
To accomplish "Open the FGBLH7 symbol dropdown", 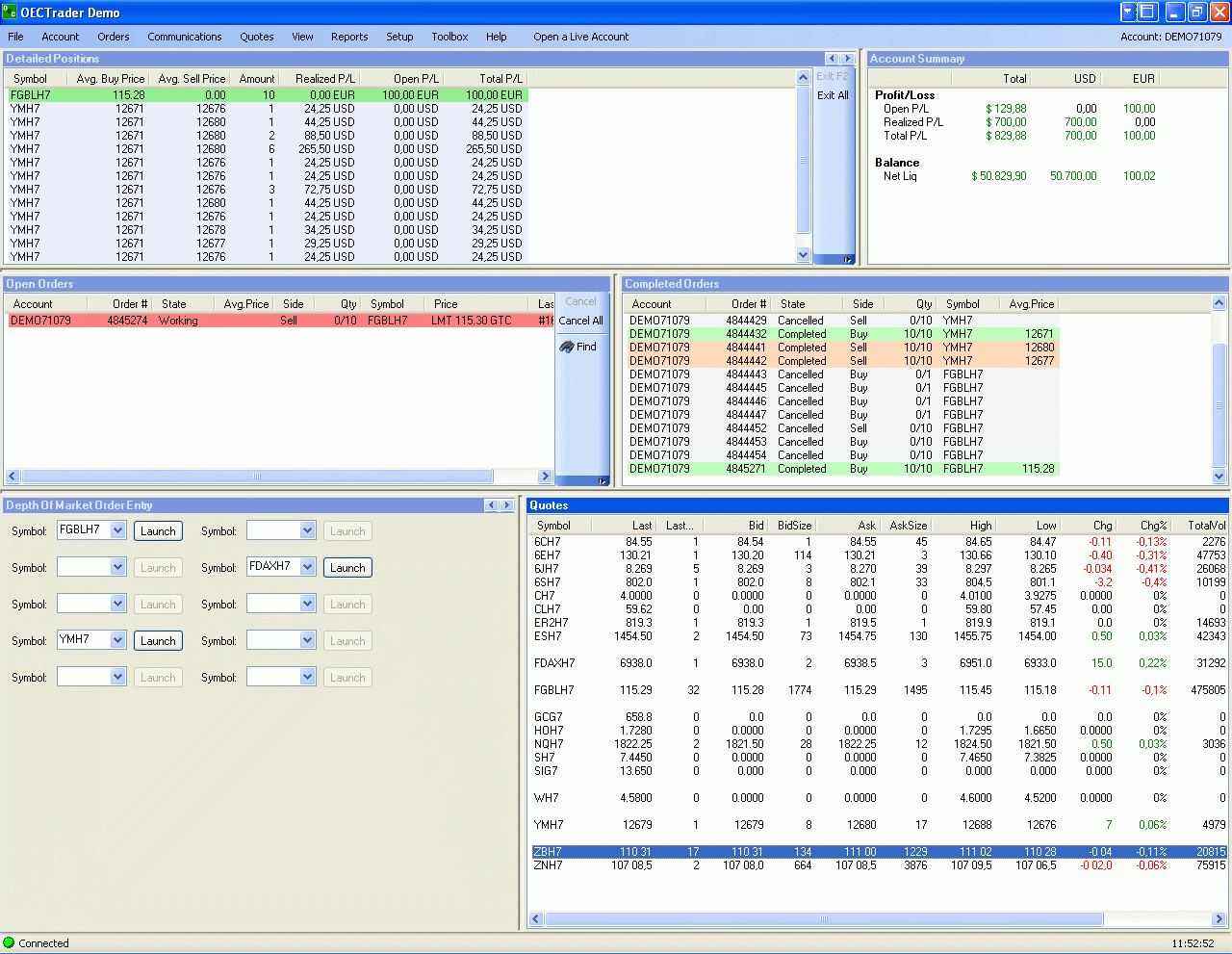I will pyautogui.click(x=117, y=530).
